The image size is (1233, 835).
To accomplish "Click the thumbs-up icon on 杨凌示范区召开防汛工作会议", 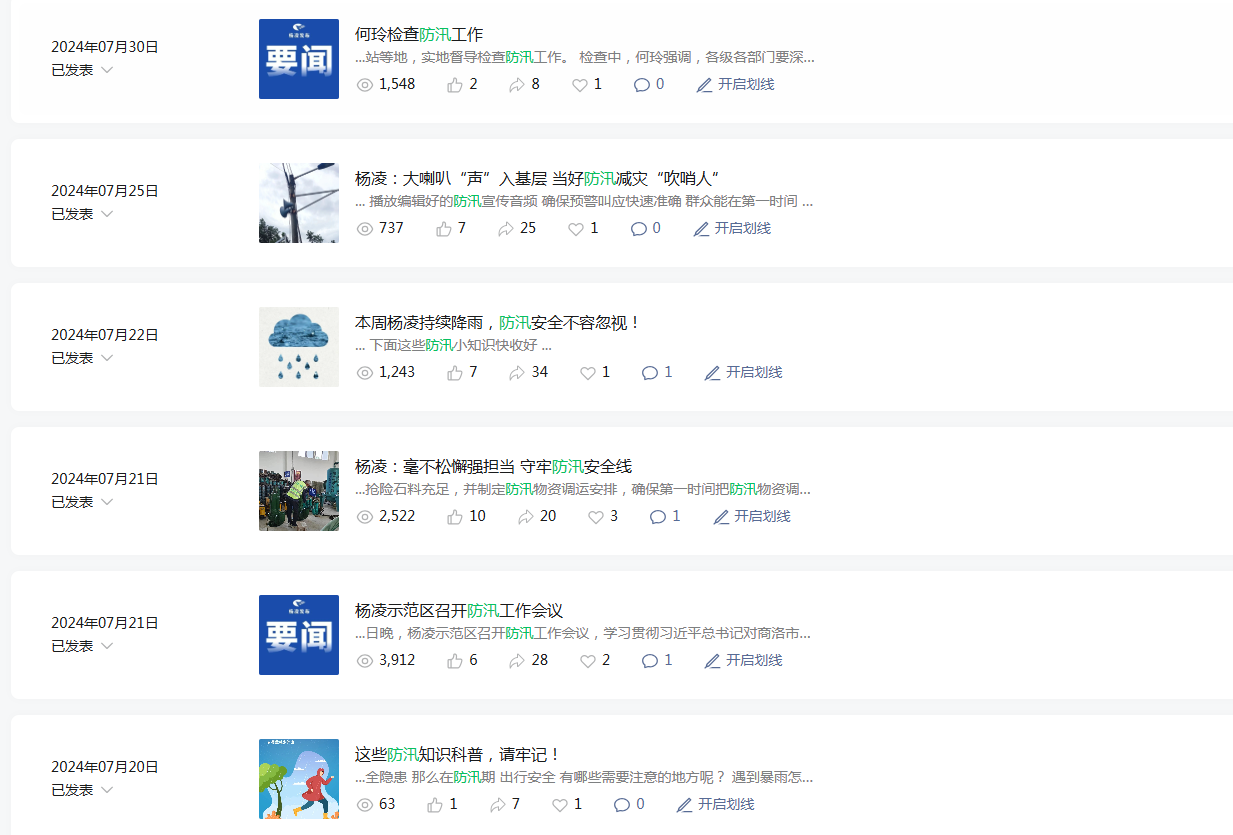I will [x=455, y=661].
